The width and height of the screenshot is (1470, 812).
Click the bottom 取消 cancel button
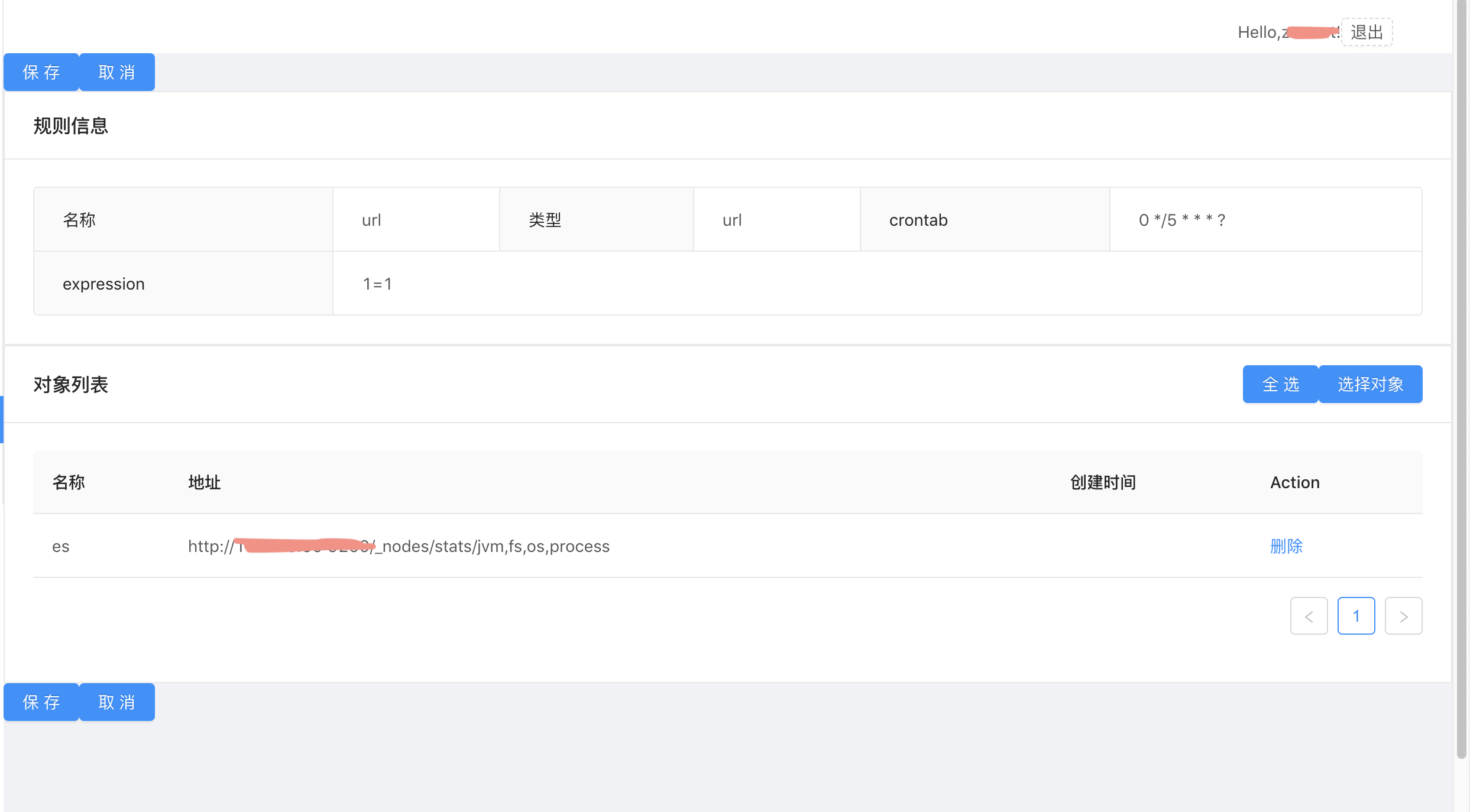[116, 702]
